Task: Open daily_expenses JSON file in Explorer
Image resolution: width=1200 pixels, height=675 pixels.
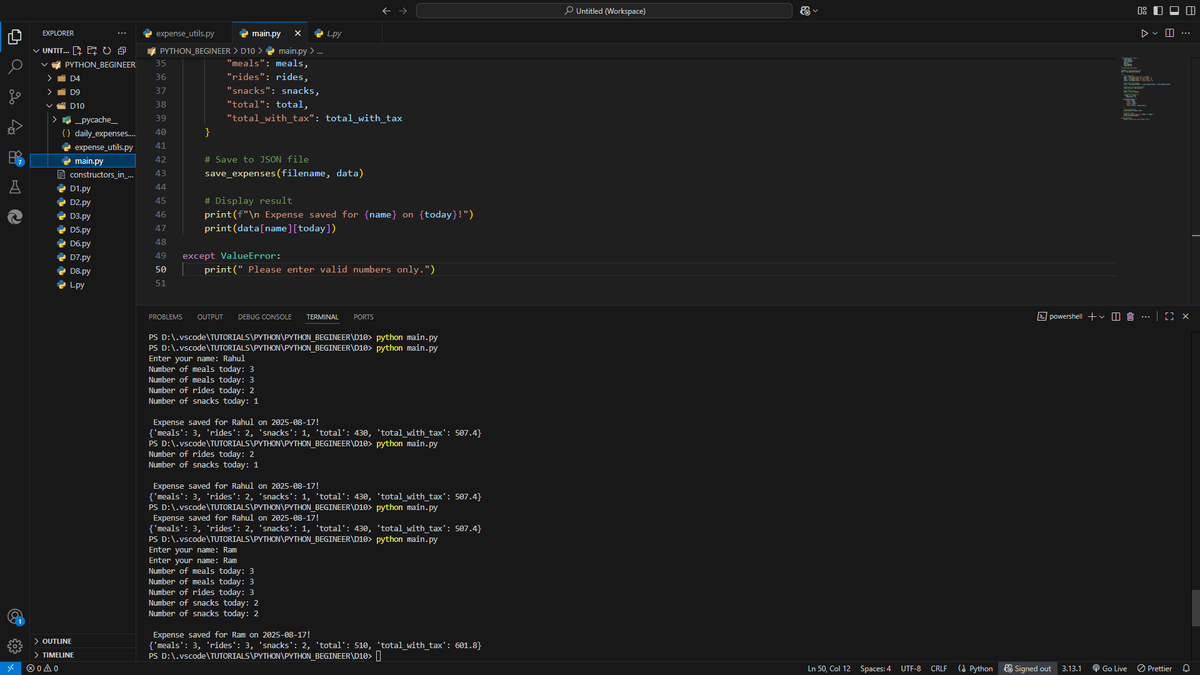Action: click(x=97, y=133)
